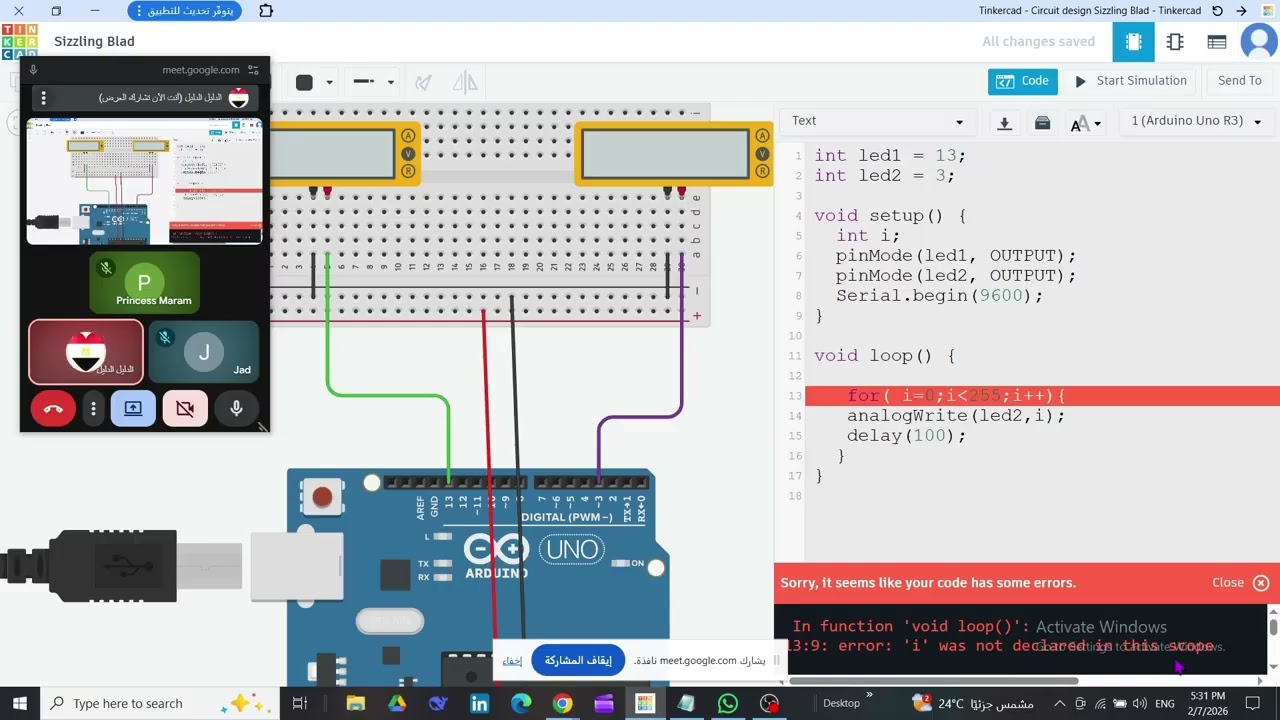Open the Send To dialog
The width and height of the screenshot is (1280, 720).
click(1239, 81)
